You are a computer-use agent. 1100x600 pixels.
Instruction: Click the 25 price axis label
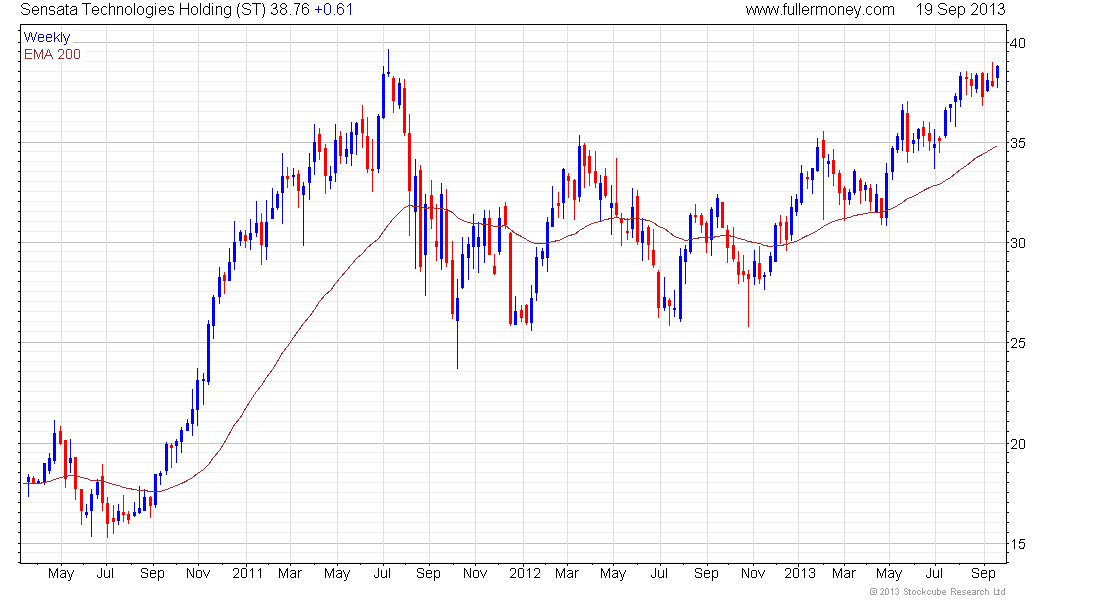point(1017,343)
